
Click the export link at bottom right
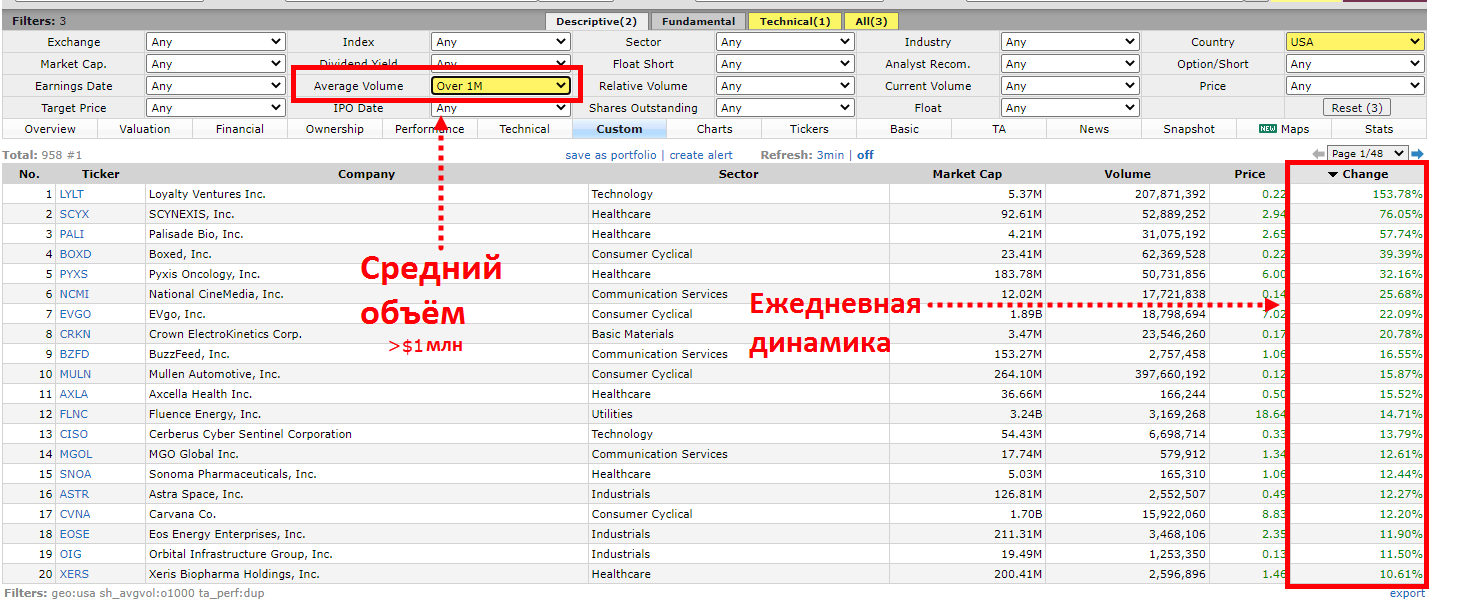[1407, 592]
